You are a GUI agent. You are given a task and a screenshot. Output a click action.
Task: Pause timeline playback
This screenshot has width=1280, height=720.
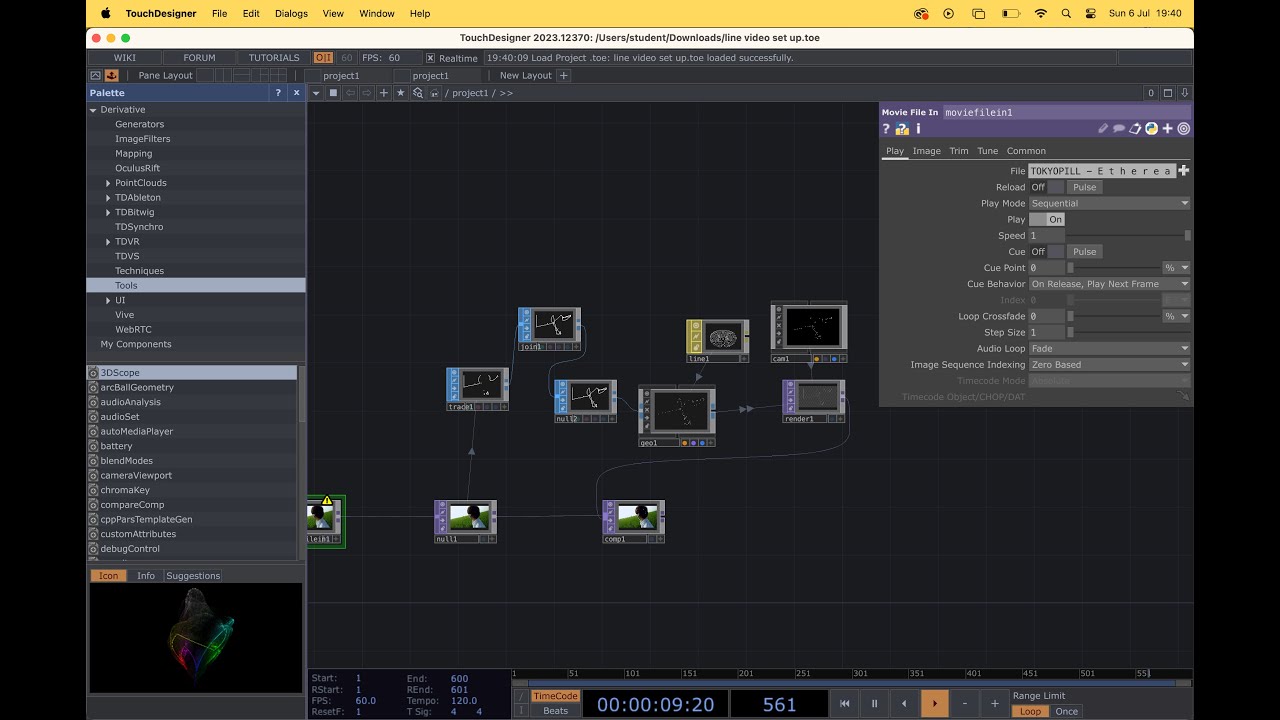tap(874, 703)
